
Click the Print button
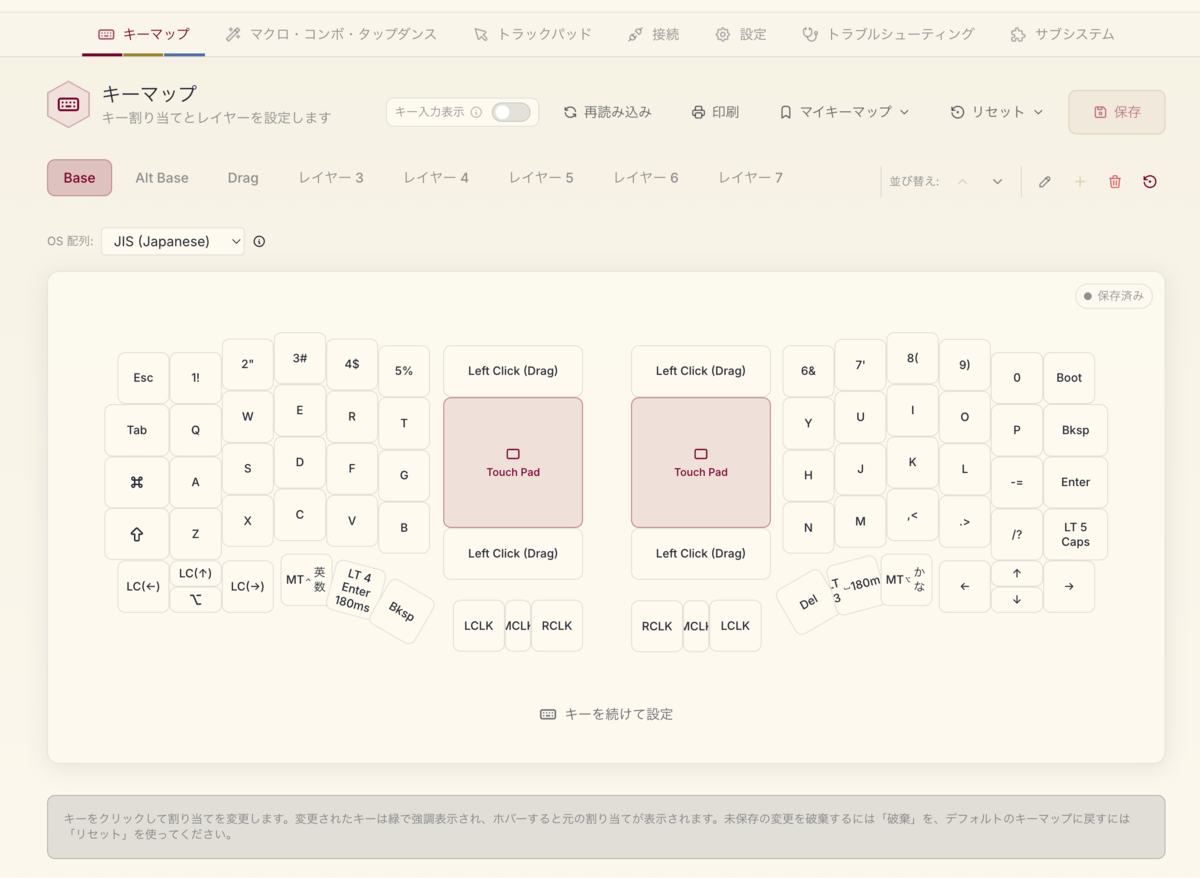click(x=715, y=112)
